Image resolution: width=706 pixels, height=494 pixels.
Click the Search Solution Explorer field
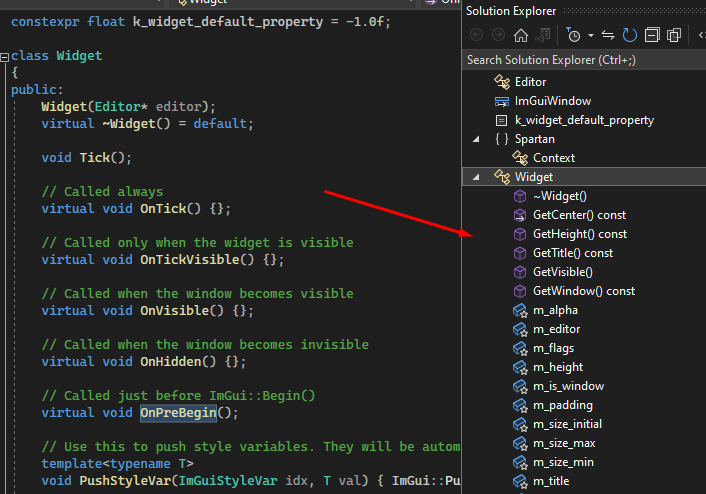coord(584,60)
